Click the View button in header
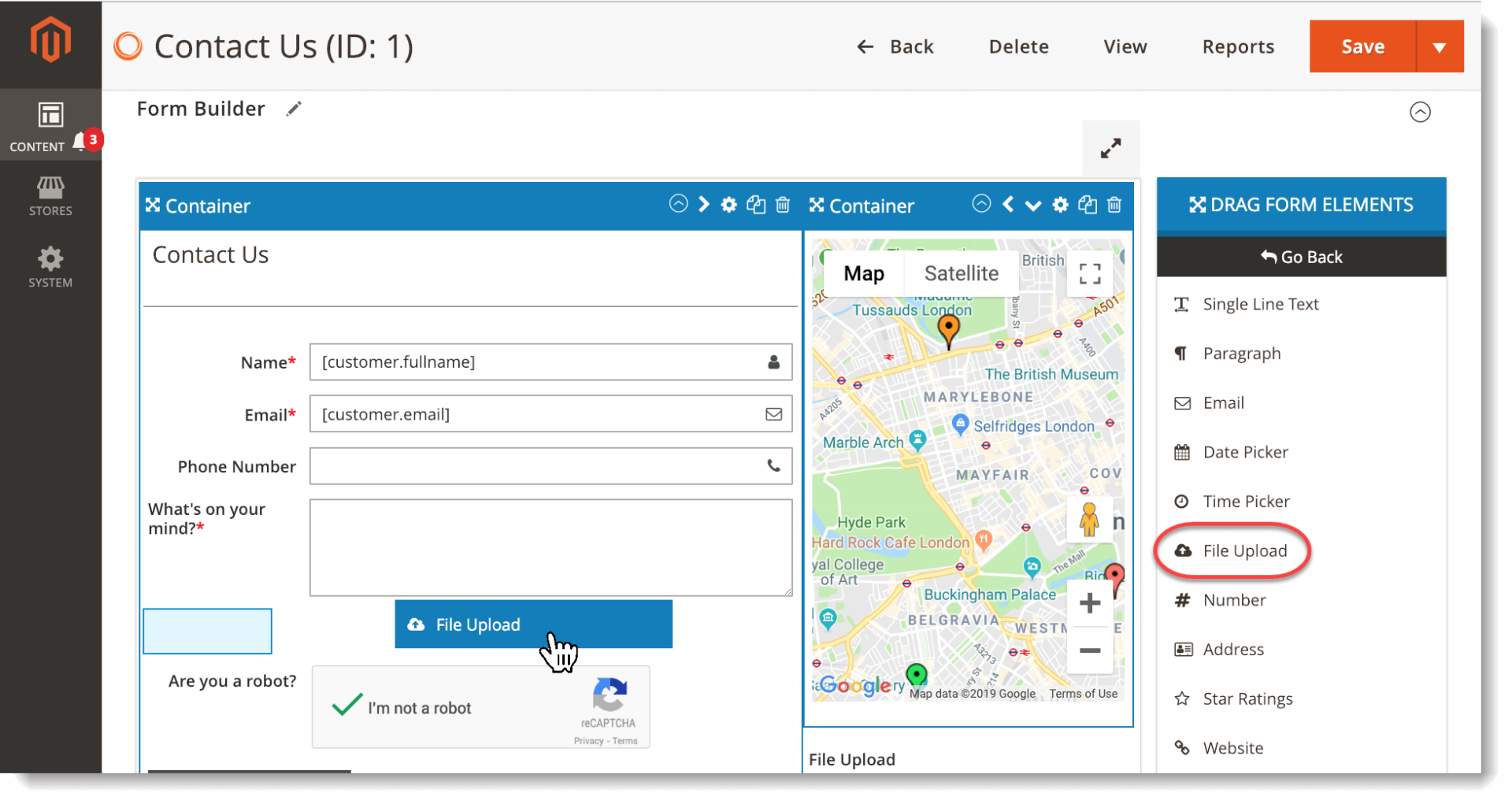The height and width of the screenshot is (804, 1512). point(1125,46)
